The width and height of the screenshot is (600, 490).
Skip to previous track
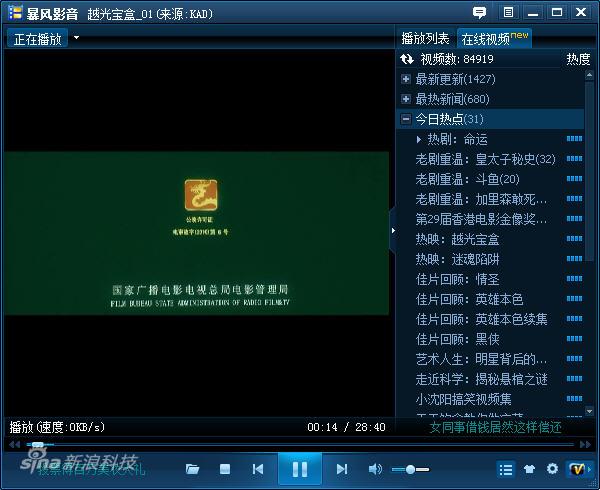pyautogui.click(x=258, y=469)
